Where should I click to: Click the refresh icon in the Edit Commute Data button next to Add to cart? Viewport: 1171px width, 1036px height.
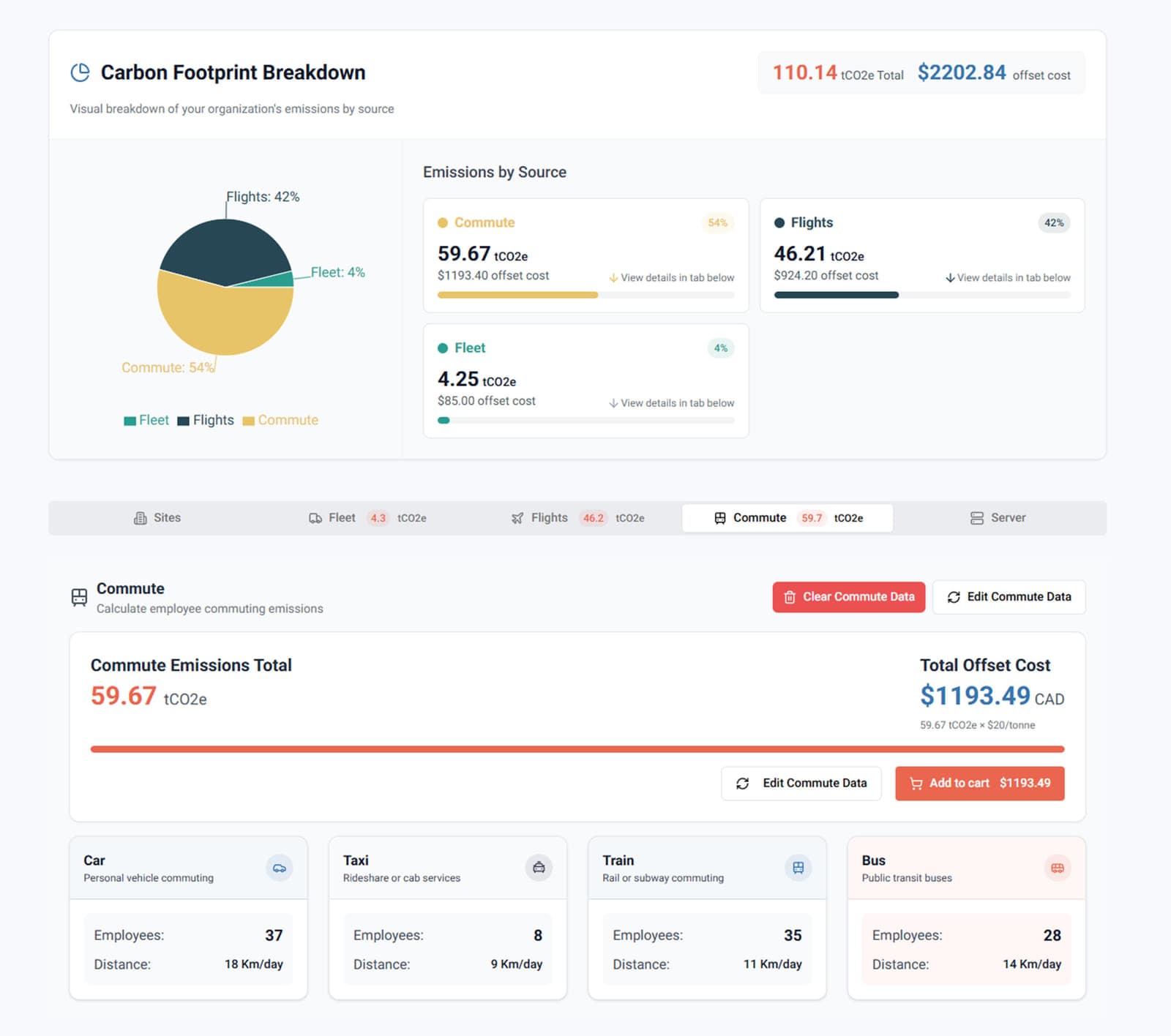[x=742, y=784]
